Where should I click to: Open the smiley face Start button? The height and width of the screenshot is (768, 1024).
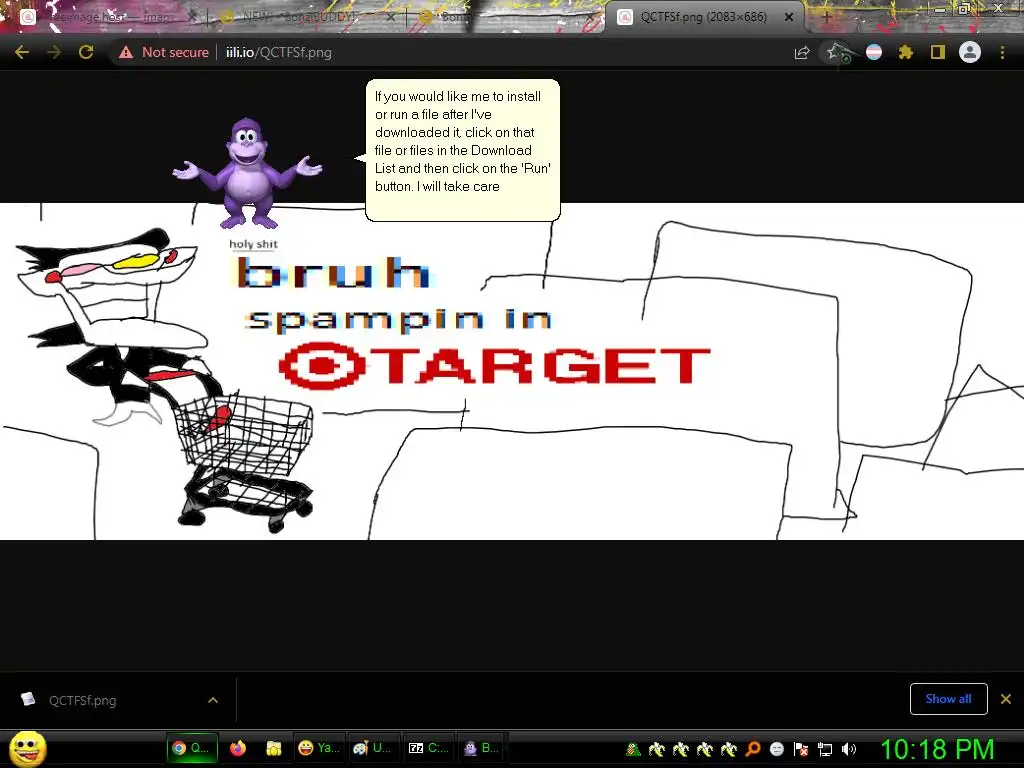pyautogui.click(x=27, y=749)
